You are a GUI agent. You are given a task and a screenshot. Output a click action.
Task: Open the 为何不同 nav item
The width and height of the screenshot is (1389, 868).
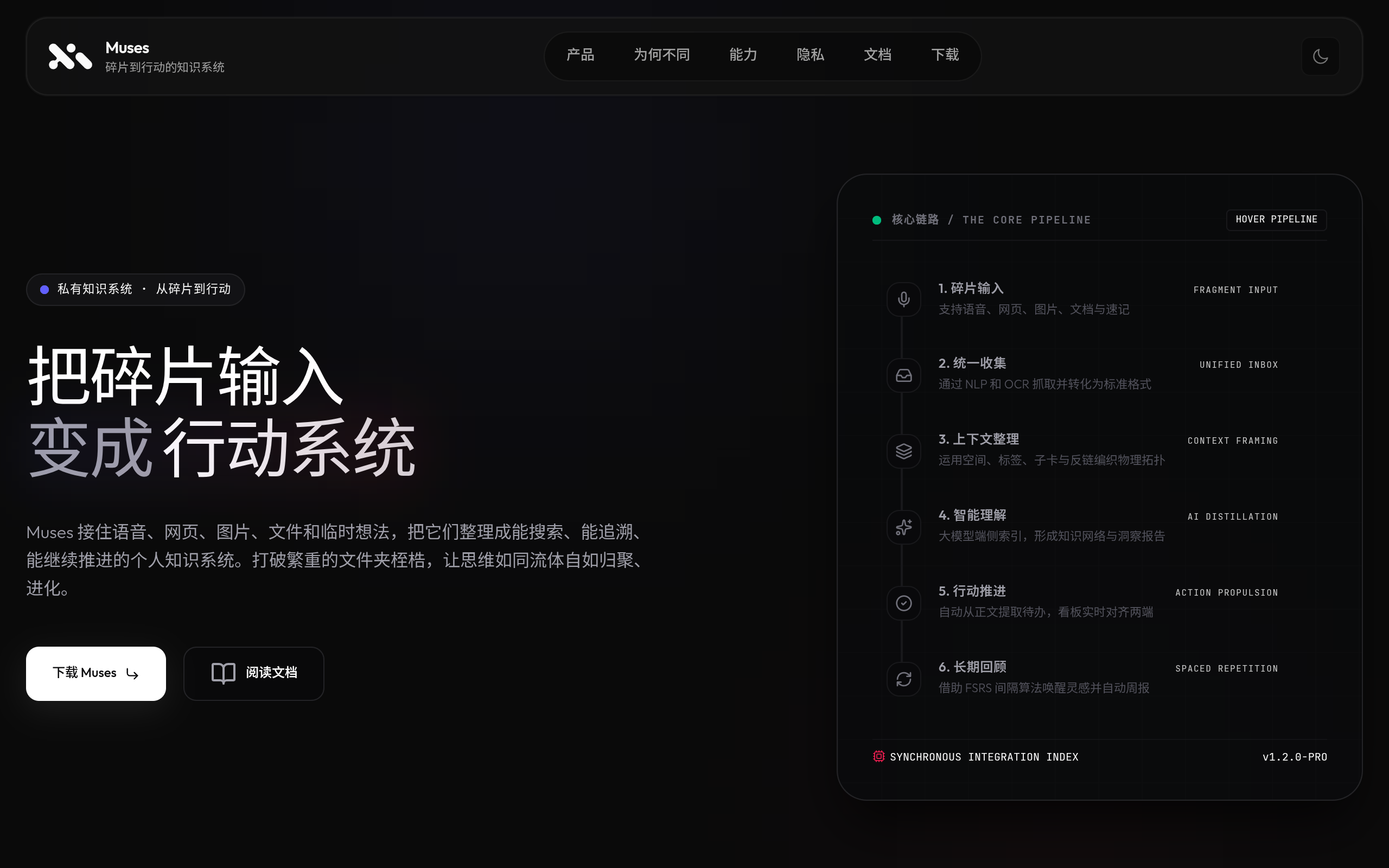click(661, 55)
